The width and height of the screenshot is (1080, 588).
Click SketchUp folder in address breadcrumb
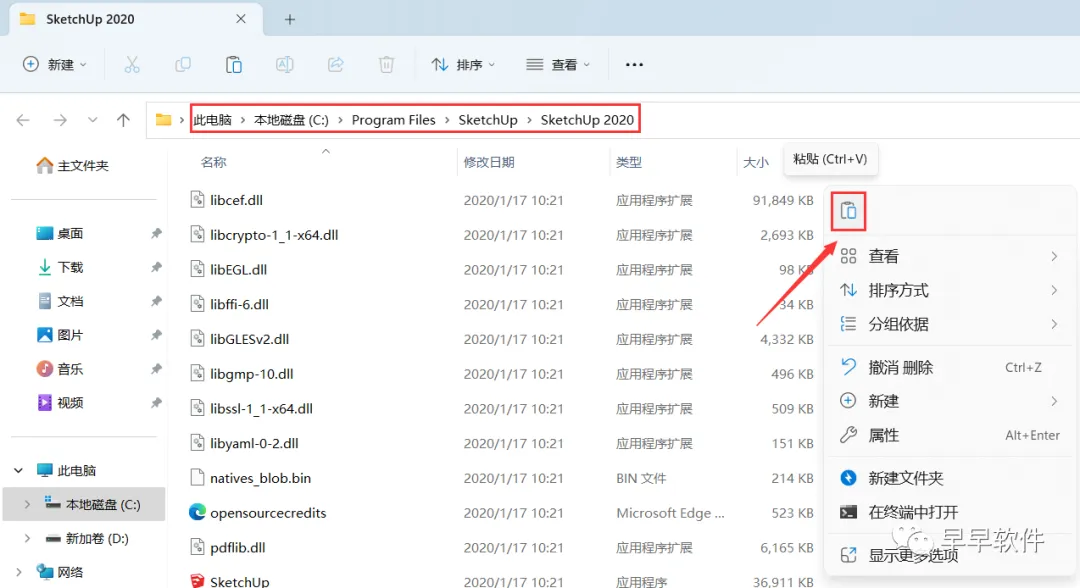pos(488,120)
